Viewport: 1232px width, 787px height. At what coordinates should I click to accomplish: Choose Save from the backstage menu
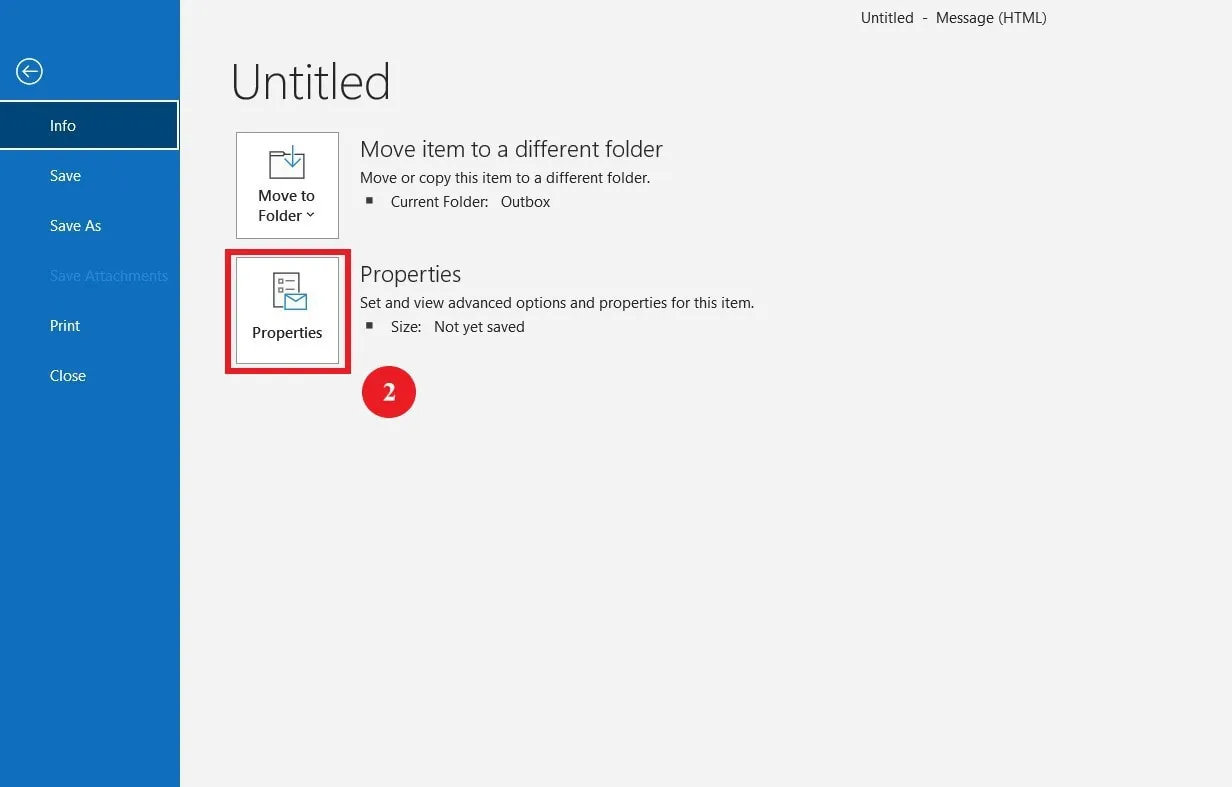pos(65,176)
